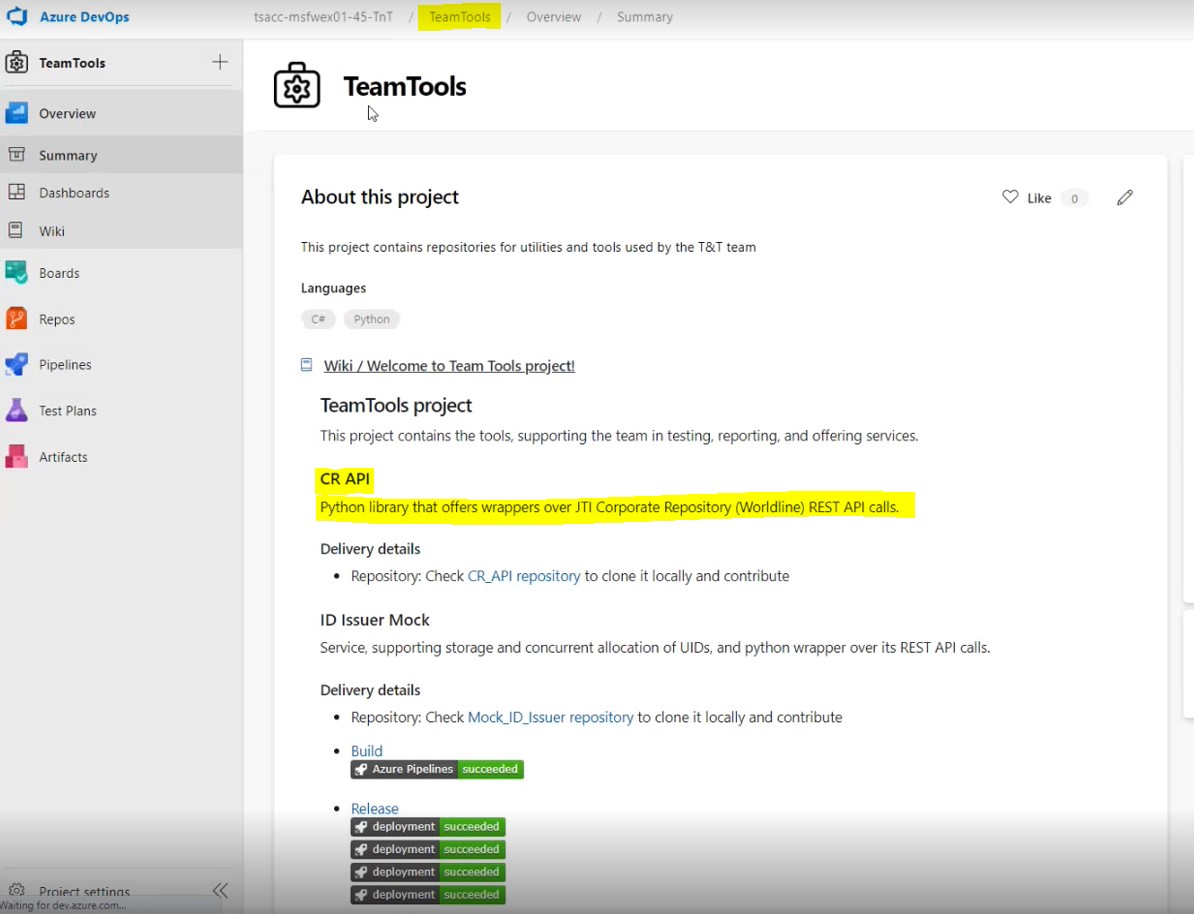Click the Boards hub icon
Screen dimensions: 1194x914
click(17, 272)
